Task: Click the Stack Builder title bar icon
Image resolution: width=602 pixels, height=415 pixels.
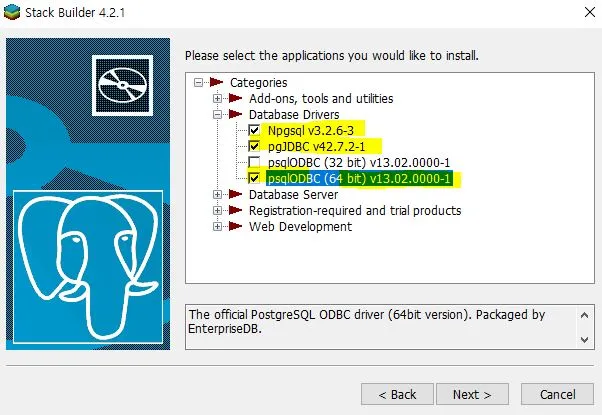Action: pyautogui.click(x=12, y=12)
